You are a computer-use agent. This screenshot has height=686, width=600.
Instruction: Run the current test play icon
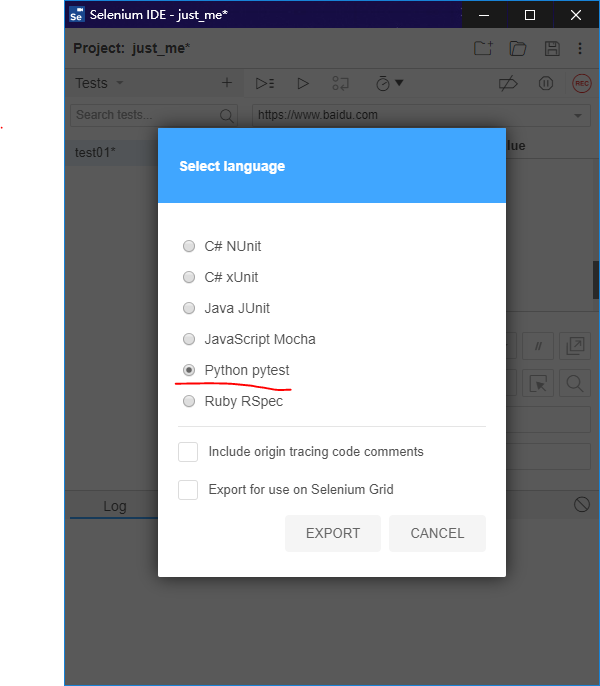click(302, 83)
